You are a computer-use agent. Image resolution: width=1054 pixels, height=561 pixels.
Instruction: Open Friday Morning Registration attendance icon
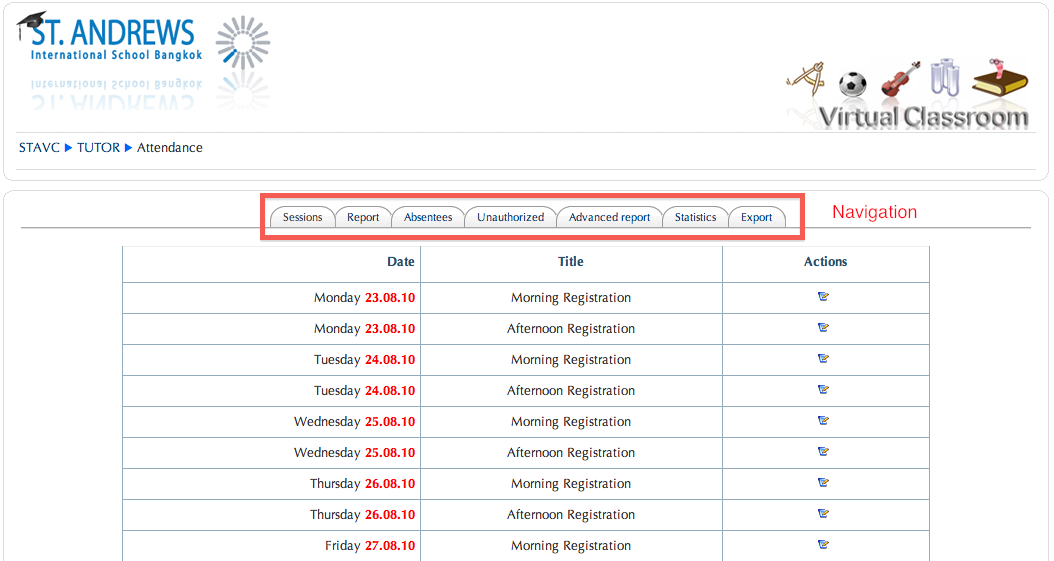click(823, 545)
